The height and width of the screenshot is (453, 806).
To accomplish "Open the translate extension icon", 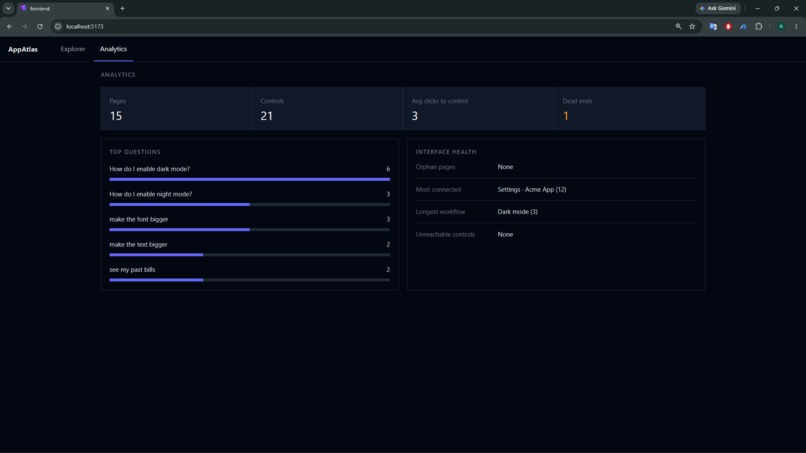I will click(x=713, y=26).
